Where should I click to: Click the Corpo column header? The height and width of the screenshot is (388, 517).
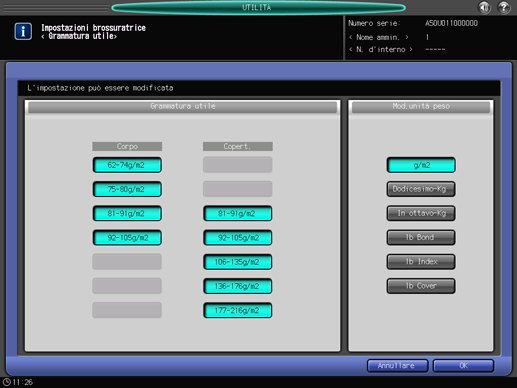click(127, 146)
